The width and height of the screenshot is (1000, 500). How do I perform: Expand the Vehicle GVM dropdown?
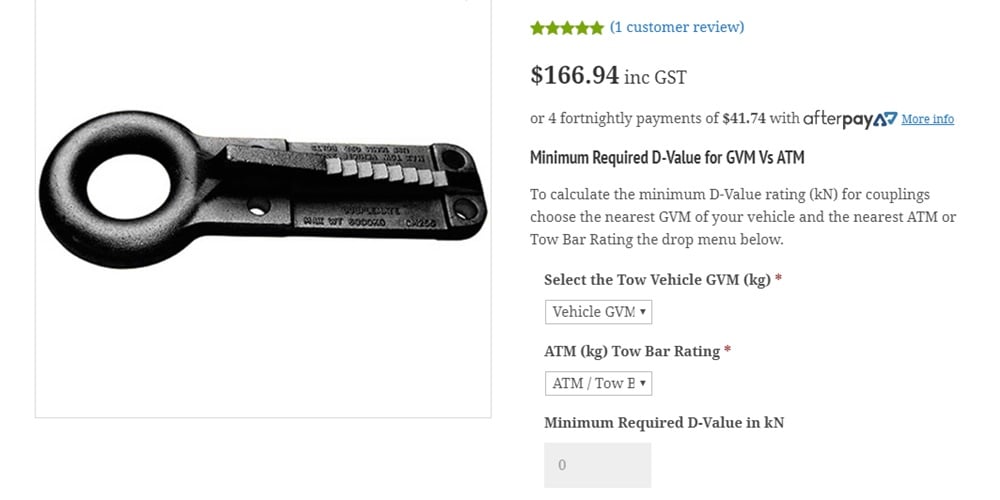tap(598, 312)
